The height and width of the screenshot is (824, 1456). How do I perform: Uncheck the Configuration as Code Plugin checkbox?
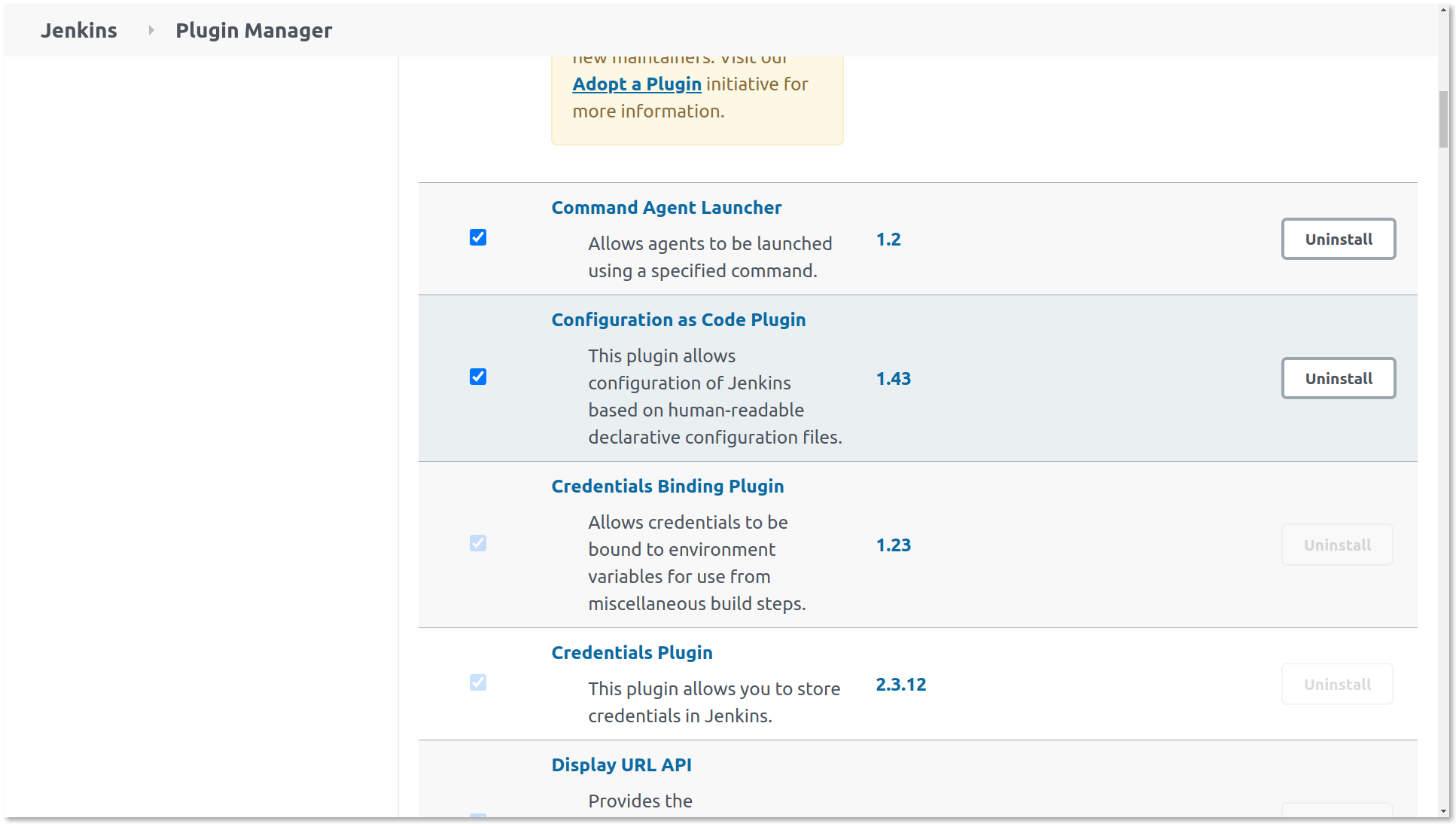(x=478, y=377)
